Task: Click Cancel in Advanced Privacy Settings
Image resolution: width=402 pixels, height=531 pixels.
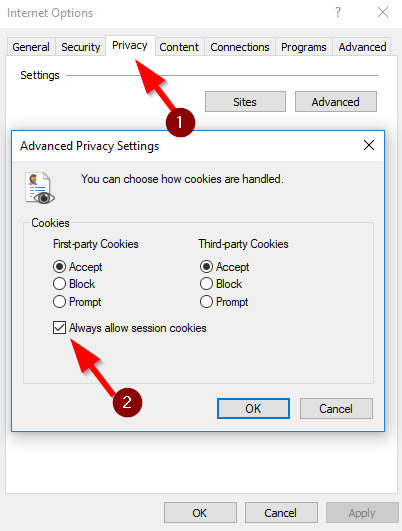Action: click(x=336, y=408)
